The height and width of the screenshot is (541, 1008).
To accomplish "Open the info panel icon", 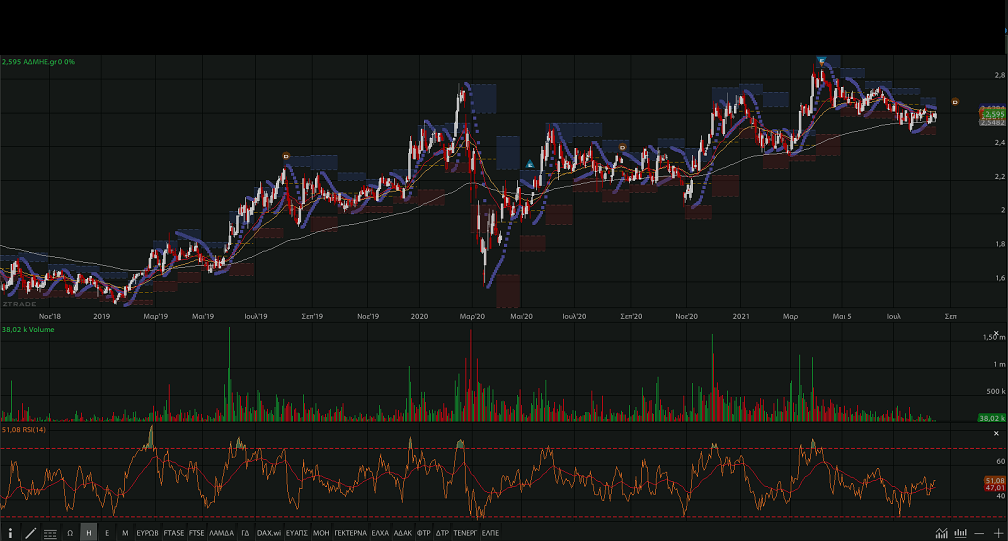I will pos(11,533).
